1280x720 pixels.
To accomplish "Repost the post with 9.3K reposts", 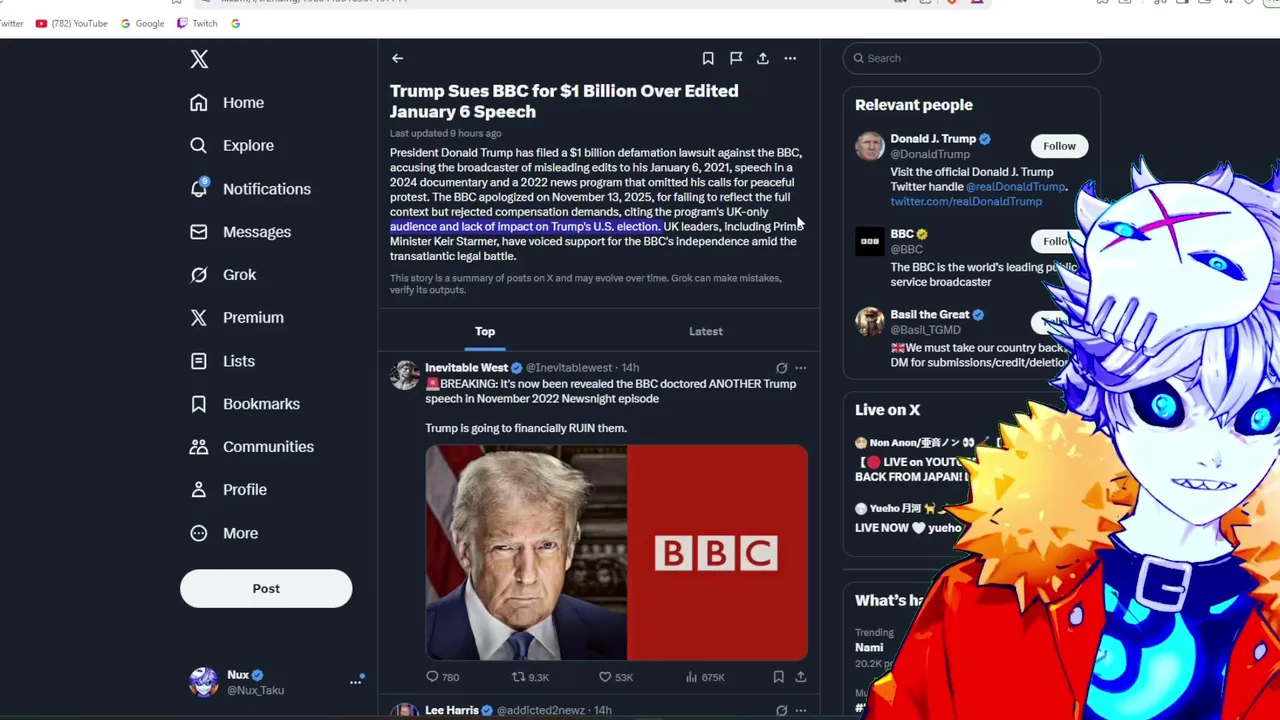I will point(530,677).
